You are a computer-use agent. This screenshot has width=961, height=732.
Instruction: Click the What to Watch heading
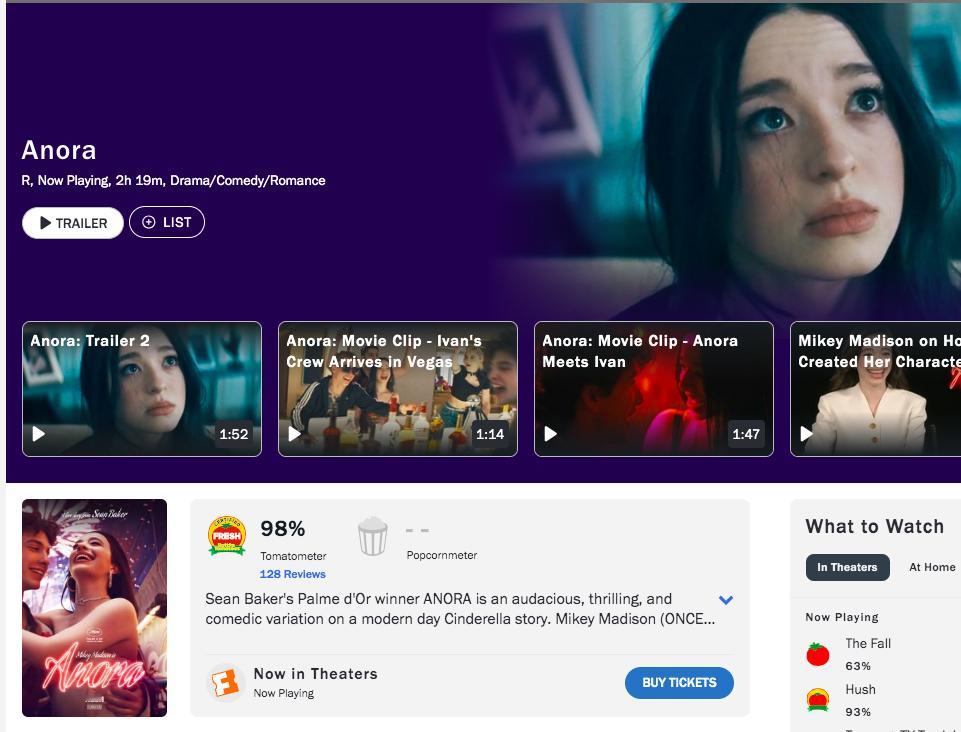(875, 526)
